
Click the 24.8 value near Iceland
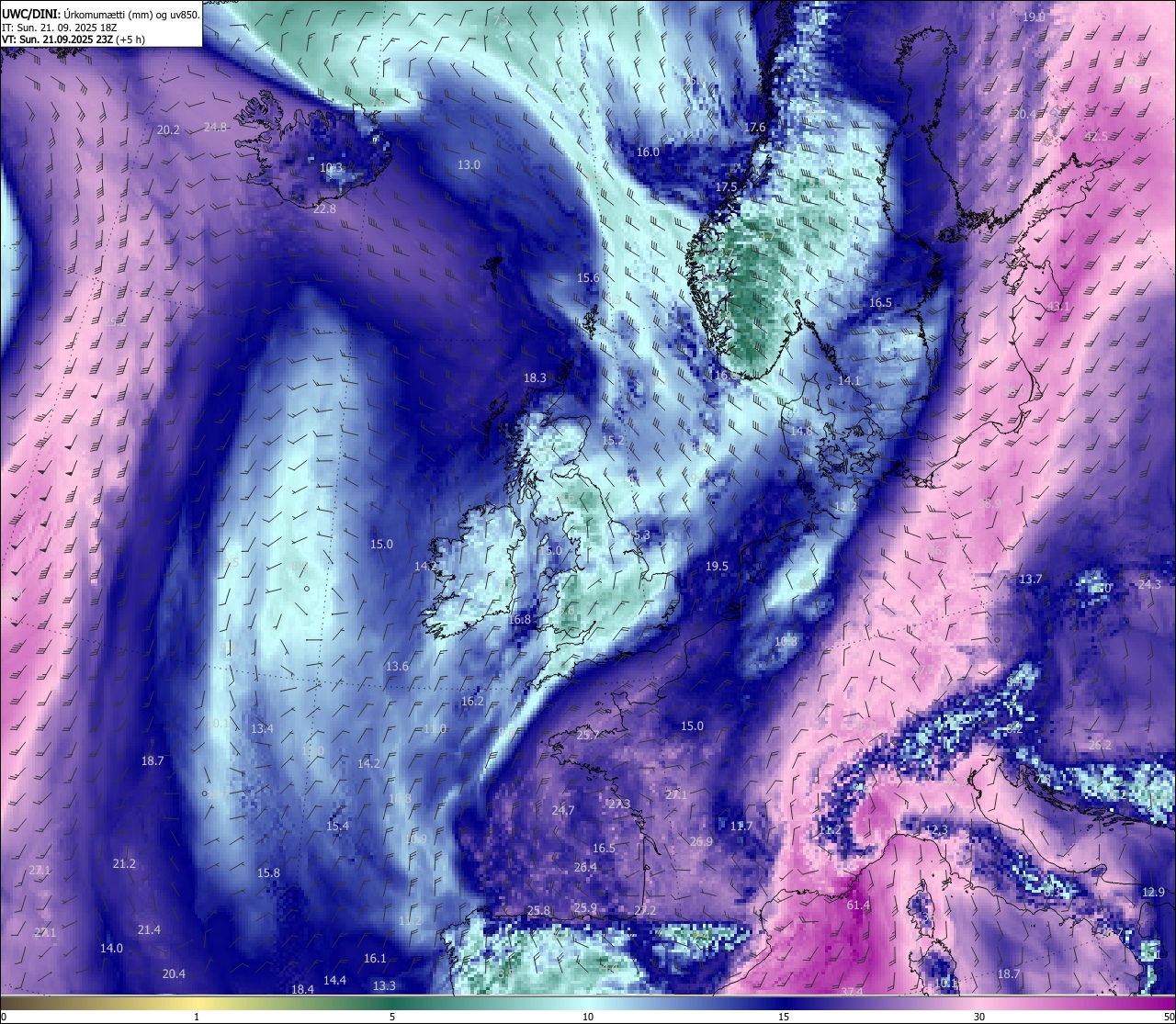215,127
